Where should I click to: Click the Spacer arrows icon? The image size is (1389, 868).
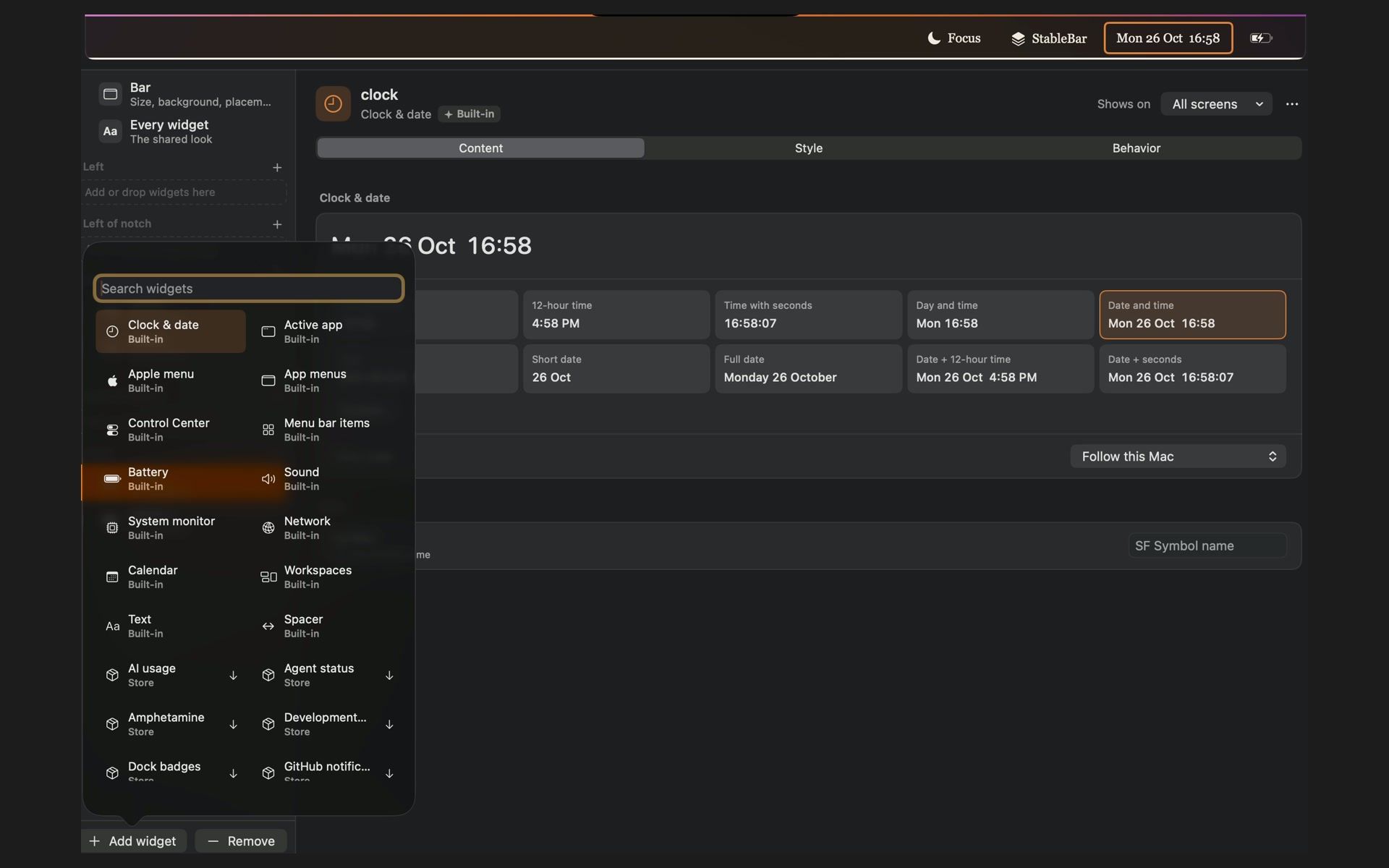pyautogui.click(x=268, y=626)
